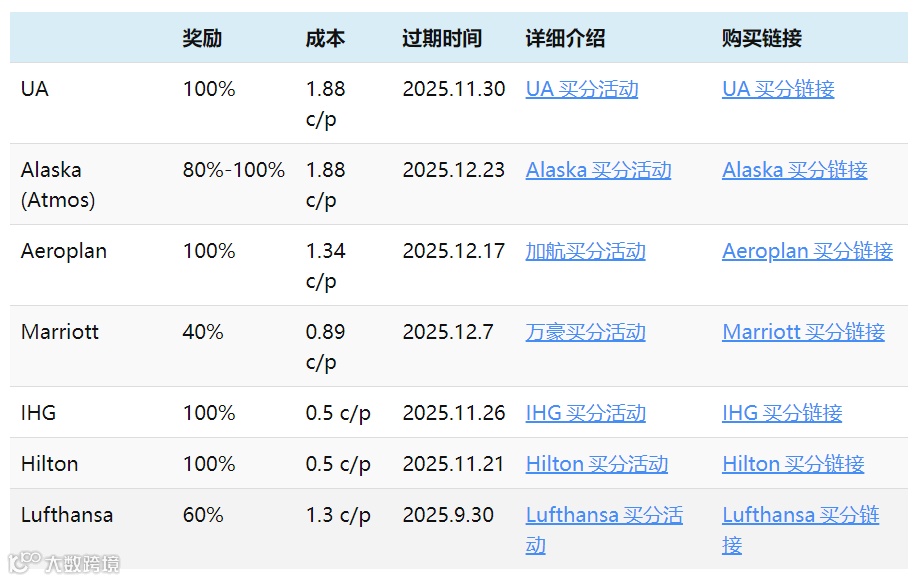This screenshot has width=916, height=581.
Task: Open the UA 买分活动 link
Action: point(582,89)
